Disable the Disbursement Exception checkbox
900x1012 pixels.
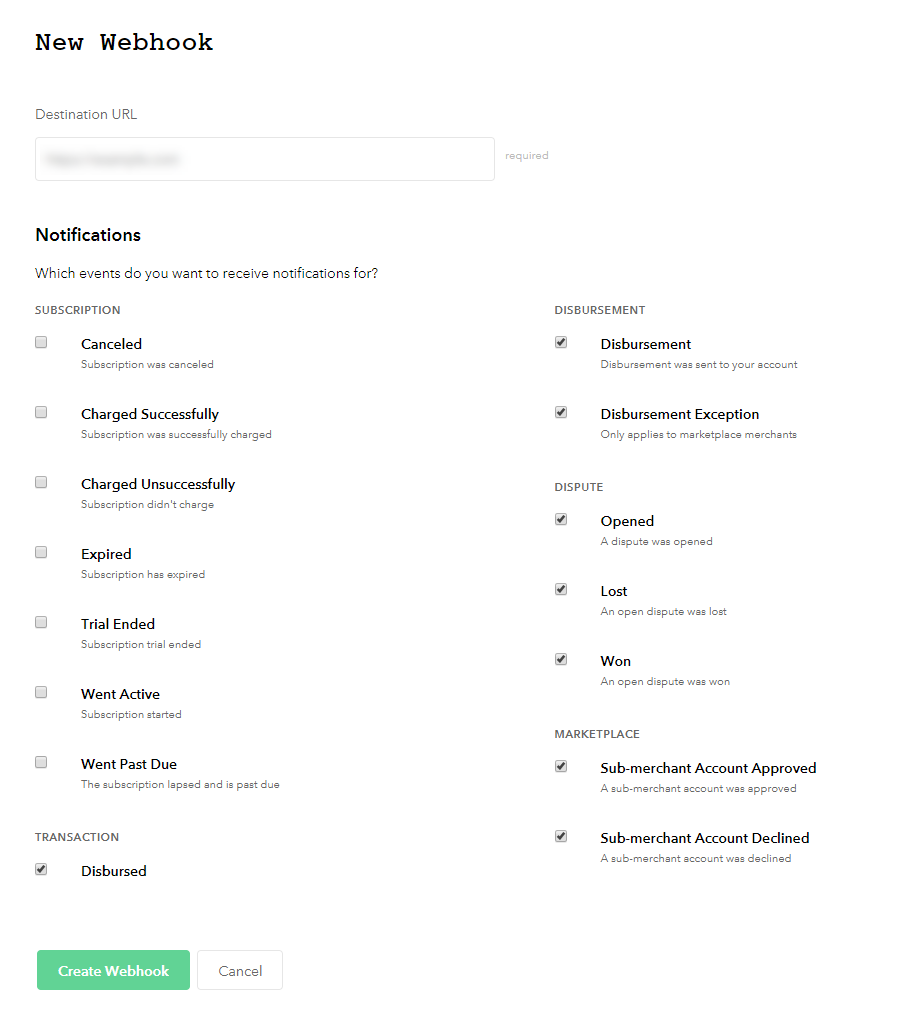tap(561, 412)
